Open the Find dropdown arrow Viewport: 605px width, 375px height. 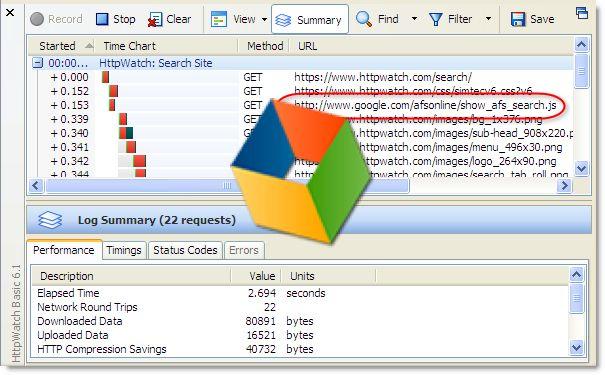point(414,19)
